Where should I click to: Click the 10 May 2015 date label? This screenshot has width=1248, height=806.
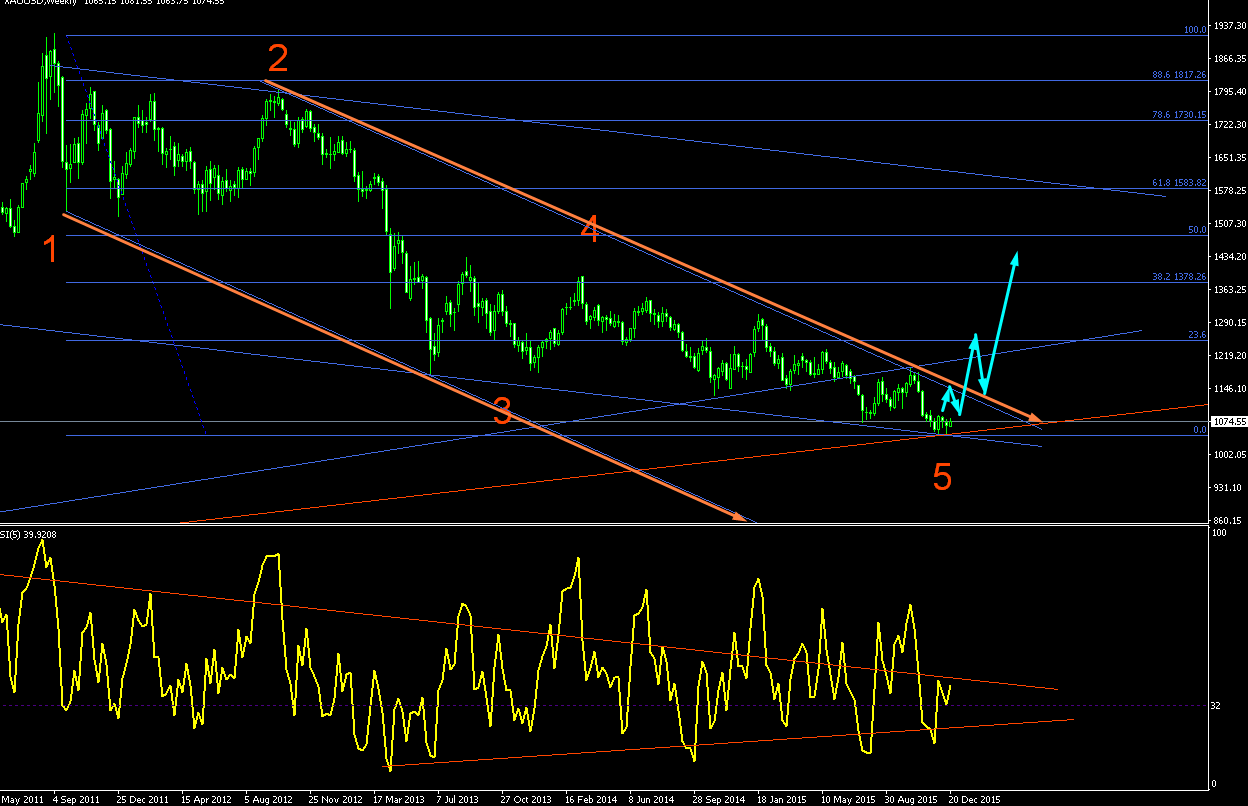click(848, 800)
